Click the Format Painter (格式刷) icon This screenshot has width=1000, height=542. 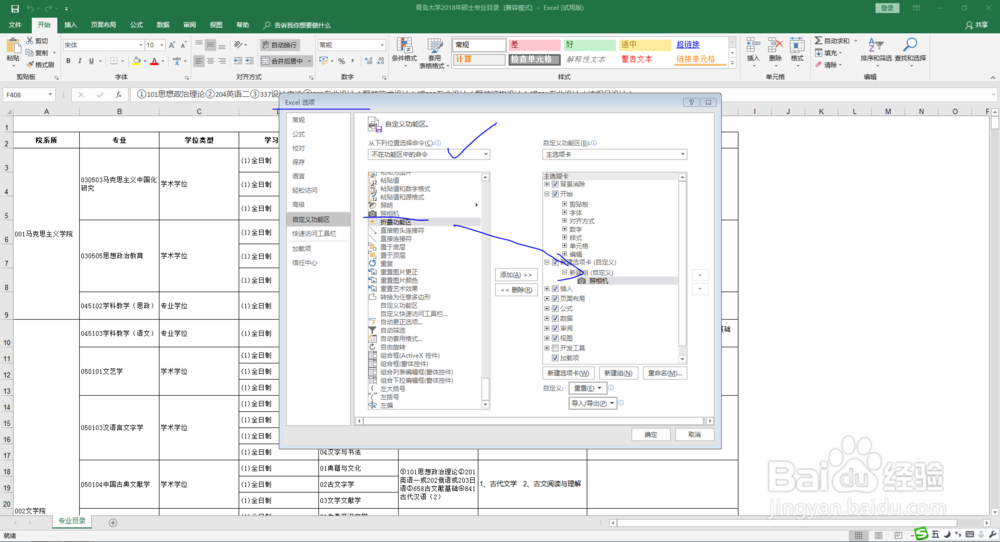pos(30,64)
